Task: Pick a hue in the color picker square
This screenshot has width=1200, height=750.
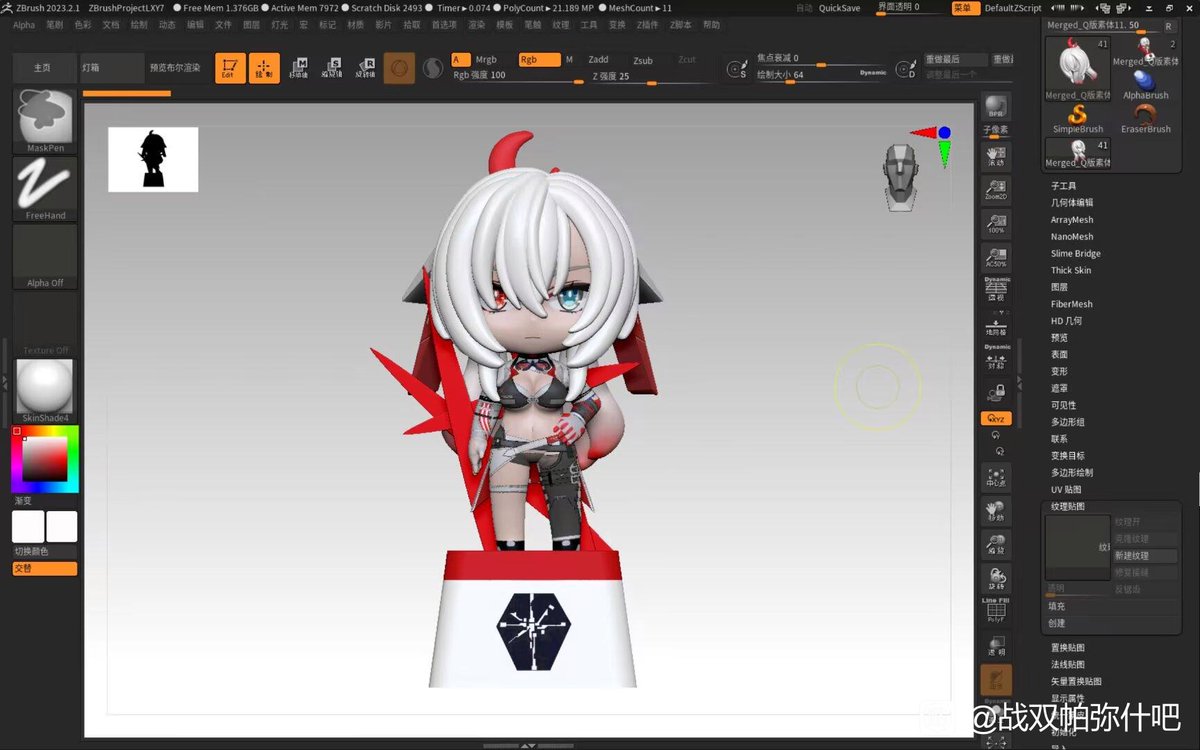Action: 45,459
